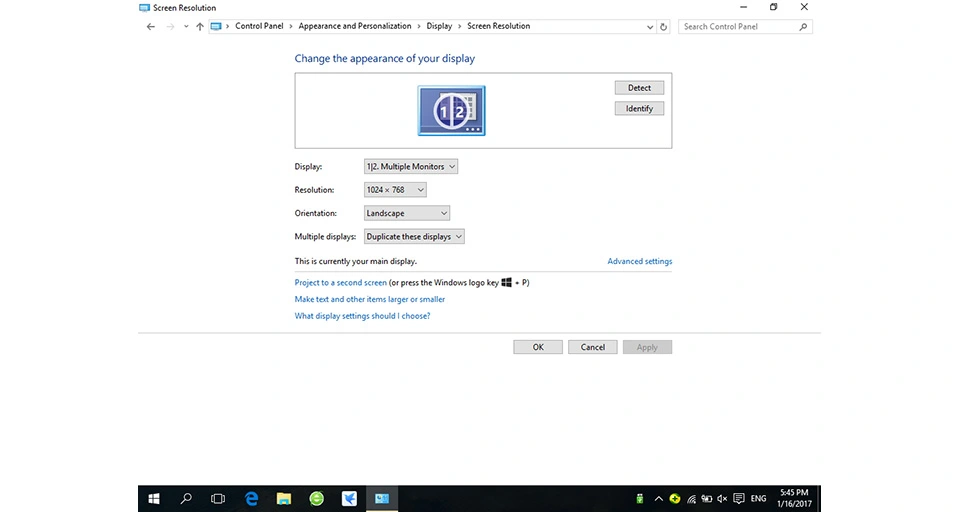Click the Identify button
Viewport: 960px width, 512px height.
point(639,108)
